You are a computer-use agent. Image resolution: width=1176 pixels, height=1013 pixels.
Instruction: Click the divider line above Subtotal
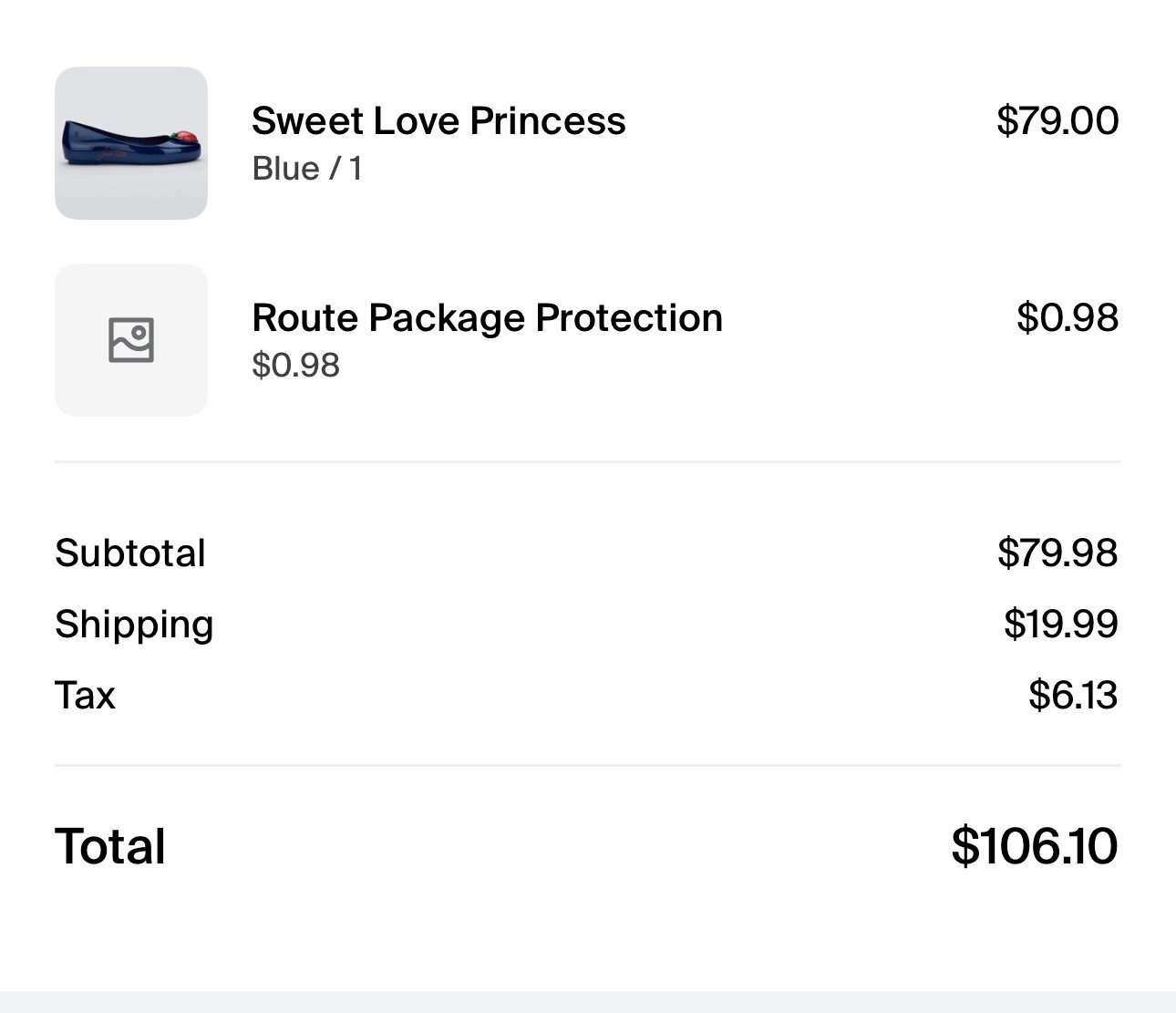[x=588, y=462]
